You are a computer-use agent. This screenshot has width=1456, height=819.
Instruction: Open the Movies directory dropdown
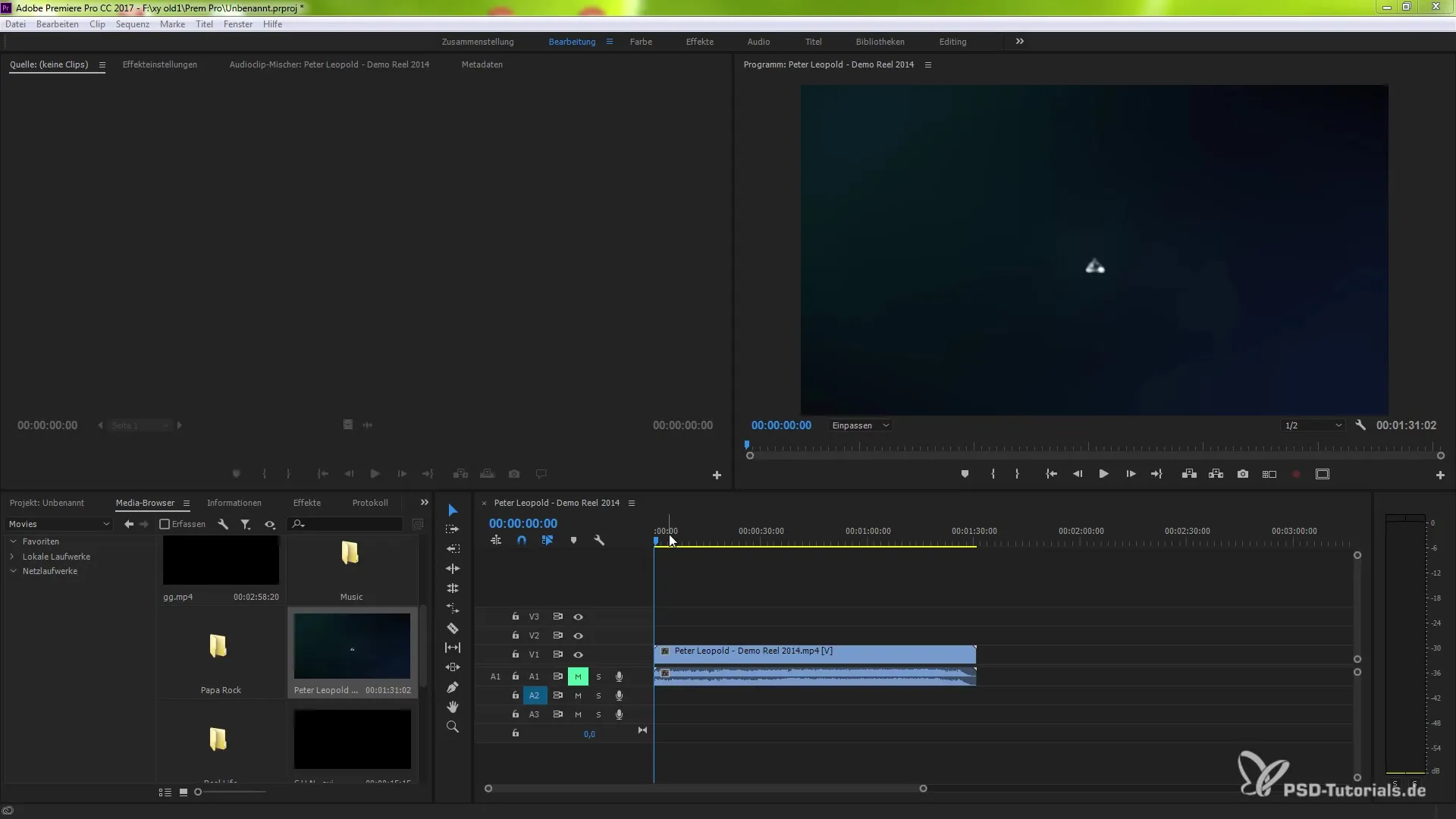click(59, 524)
